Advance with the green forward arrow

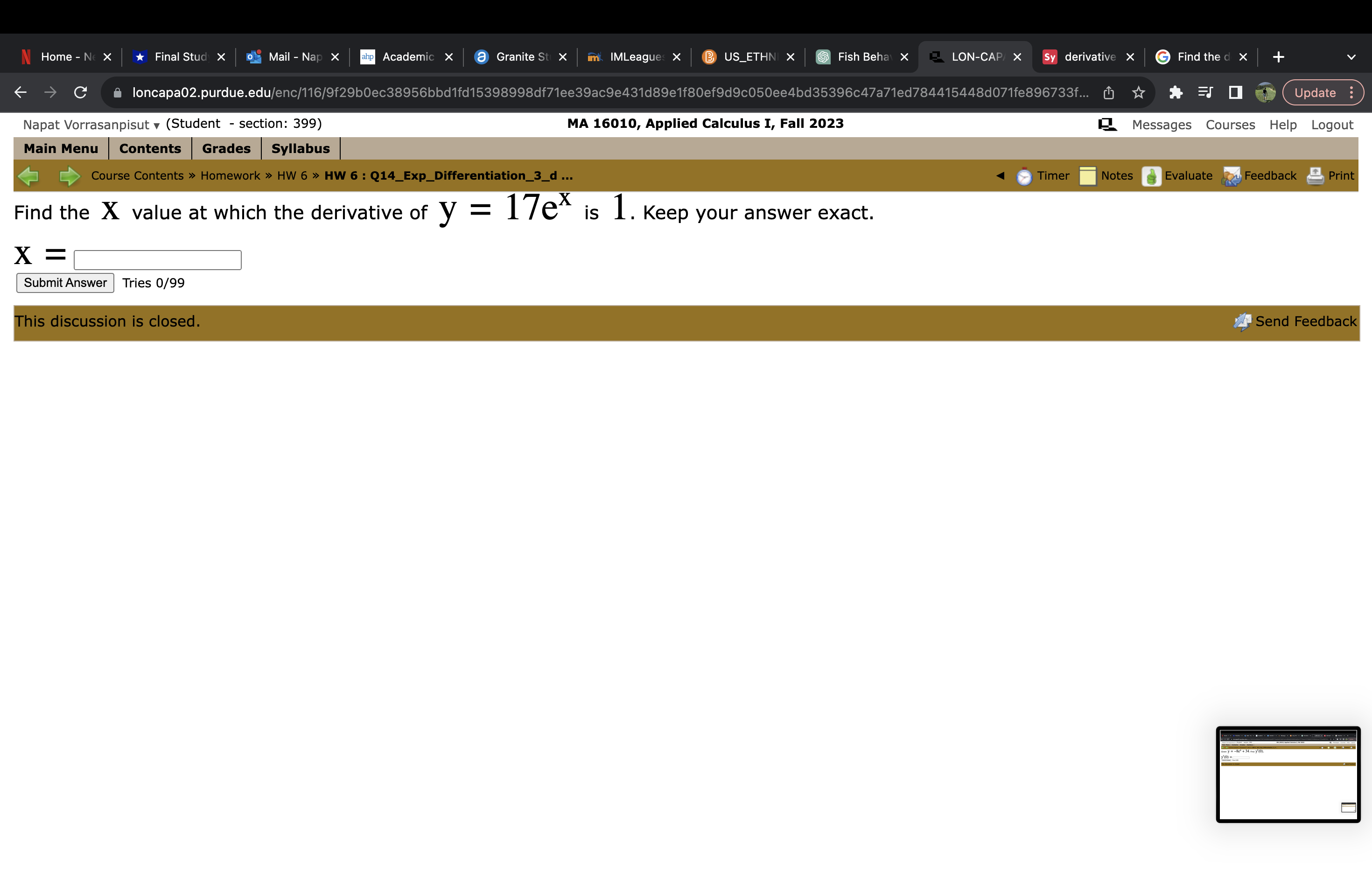[x=69, y=176]
